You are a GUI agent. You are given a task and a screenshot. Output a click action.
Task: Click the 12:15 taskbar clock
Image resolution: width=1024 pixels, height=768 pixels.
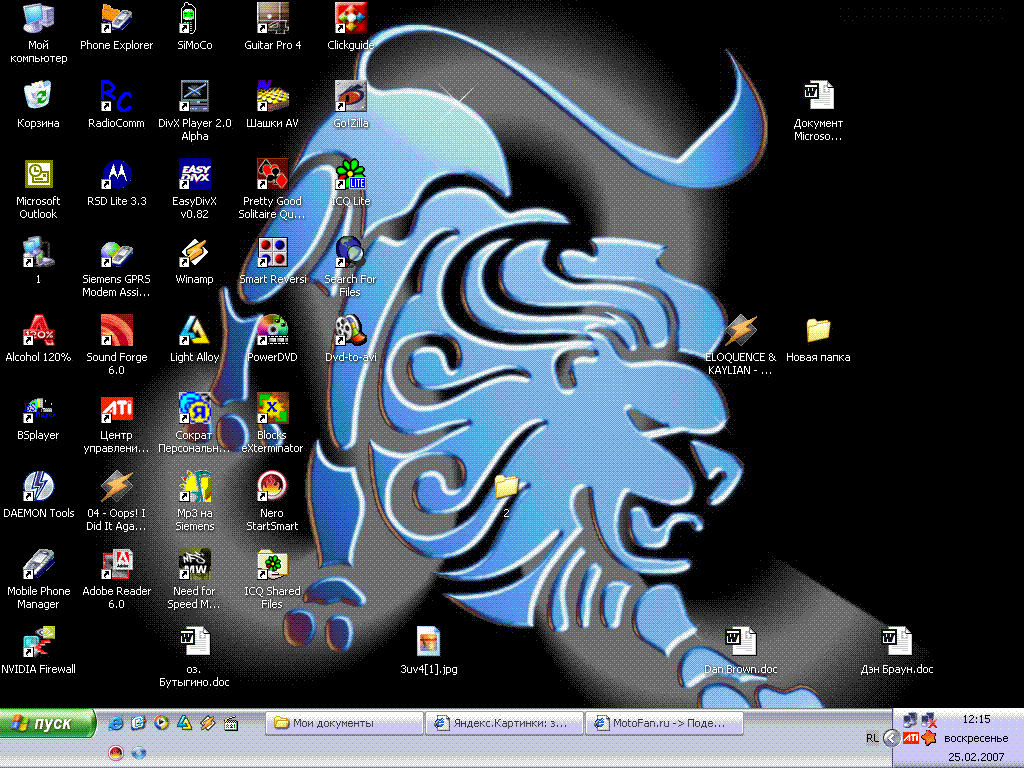[976, 720]
